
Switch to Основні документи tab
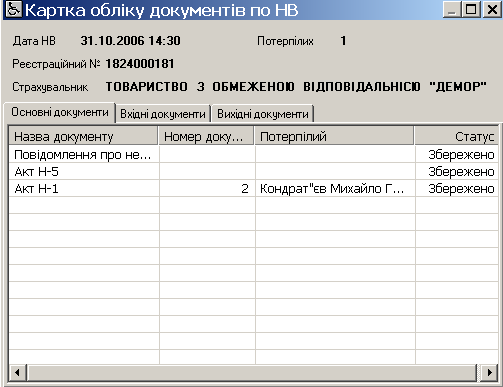60,112
